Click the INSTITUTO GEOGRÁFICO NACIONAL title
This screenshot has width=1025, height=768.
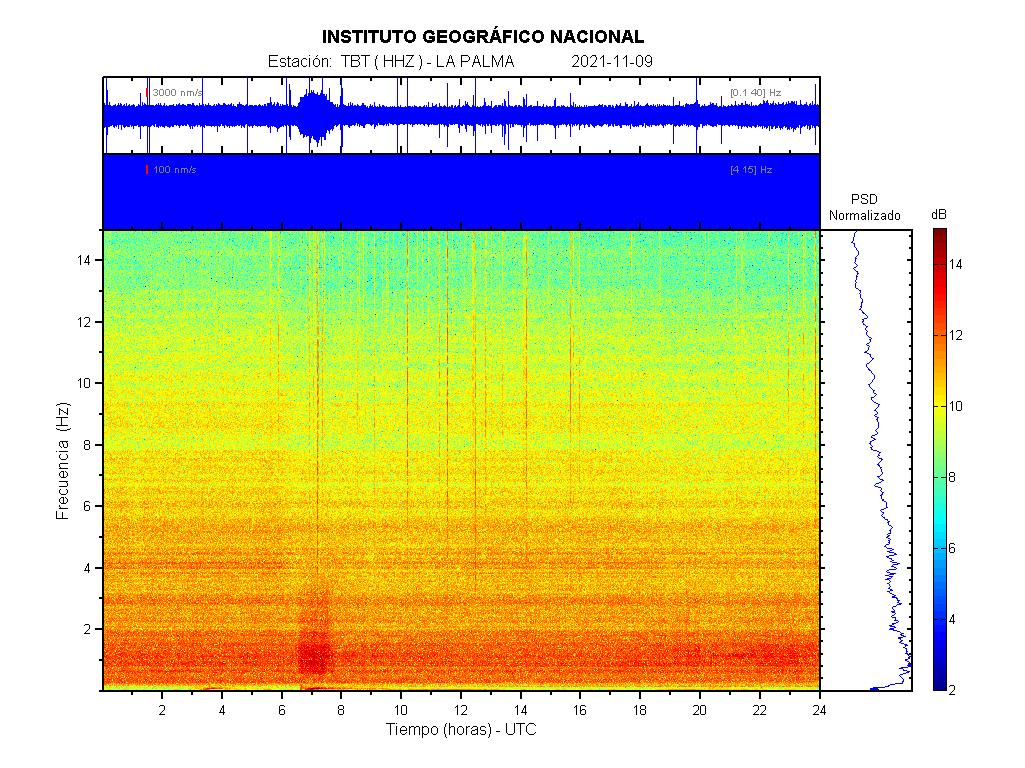[482, 37]
